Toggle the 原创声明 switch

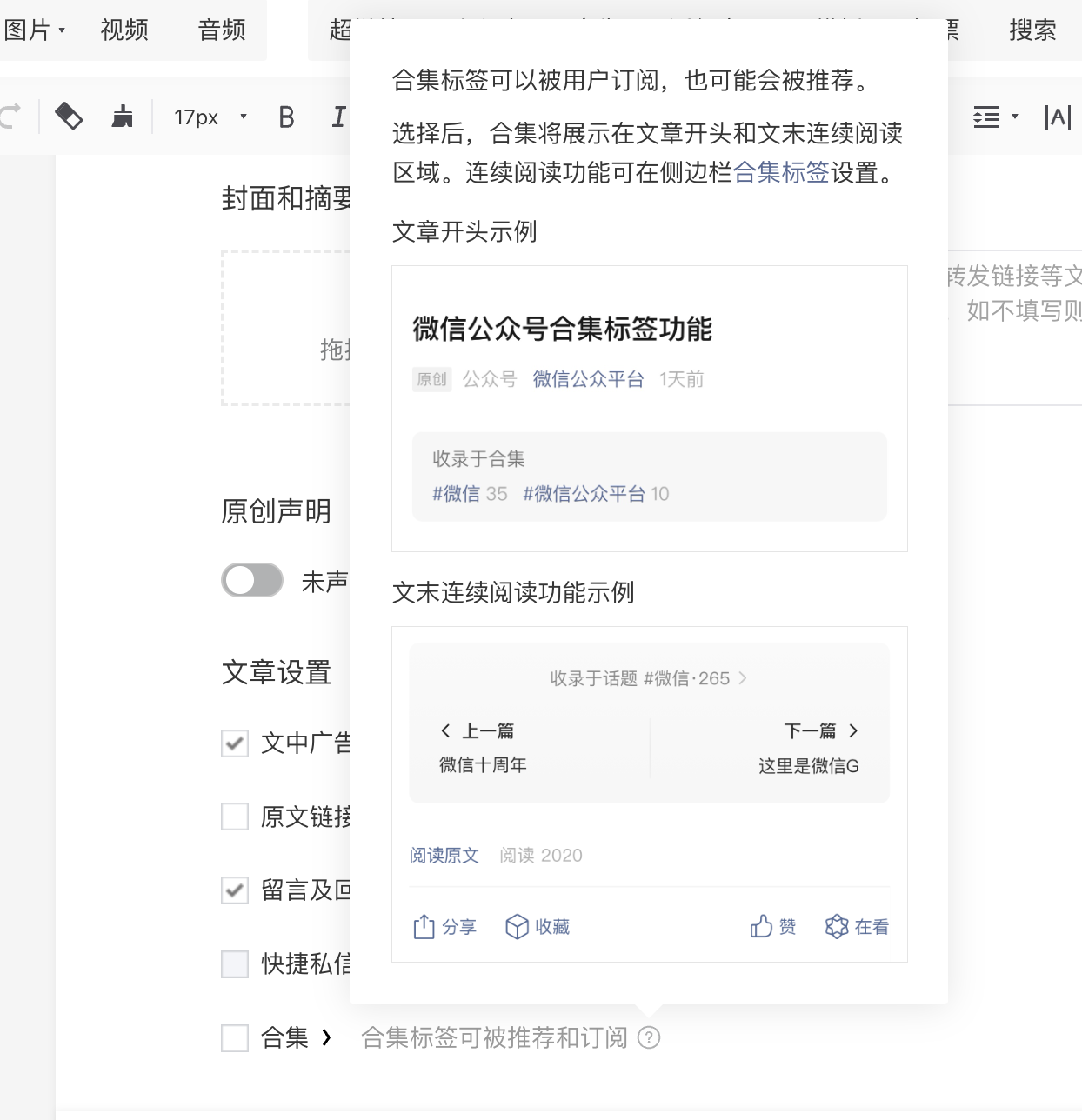(252, 580)
